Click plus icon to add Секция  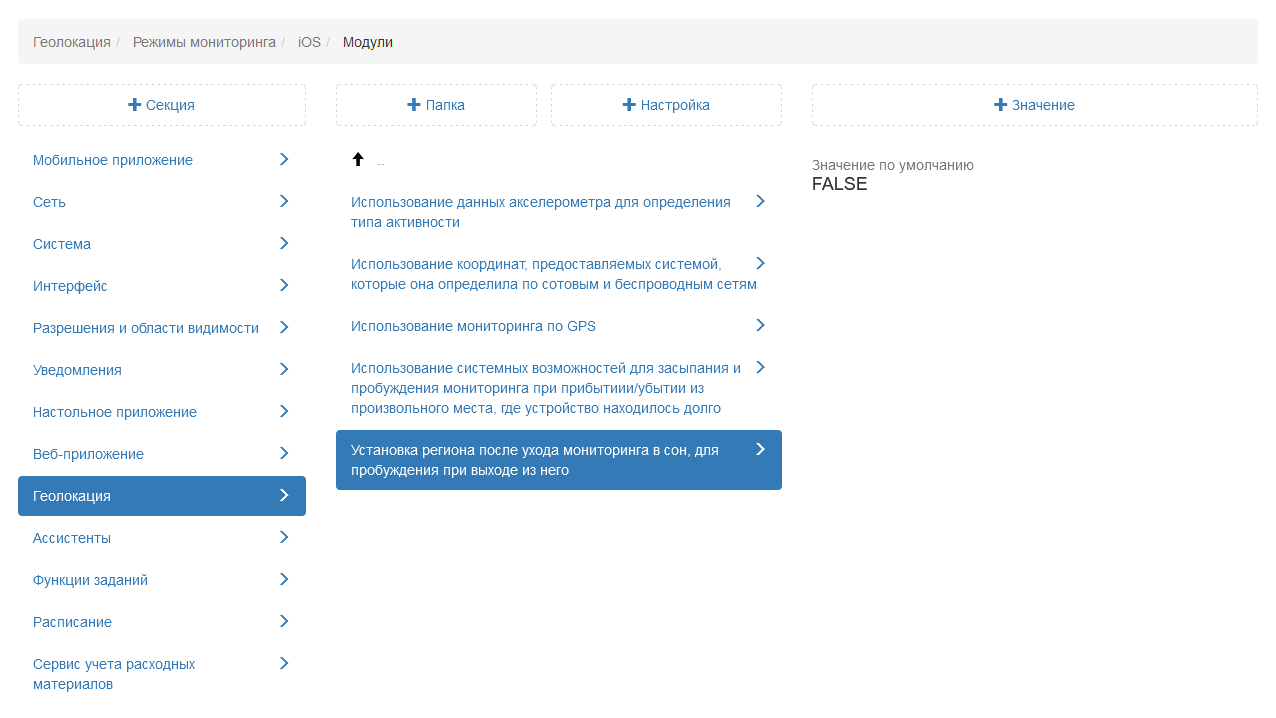(134, 105)
